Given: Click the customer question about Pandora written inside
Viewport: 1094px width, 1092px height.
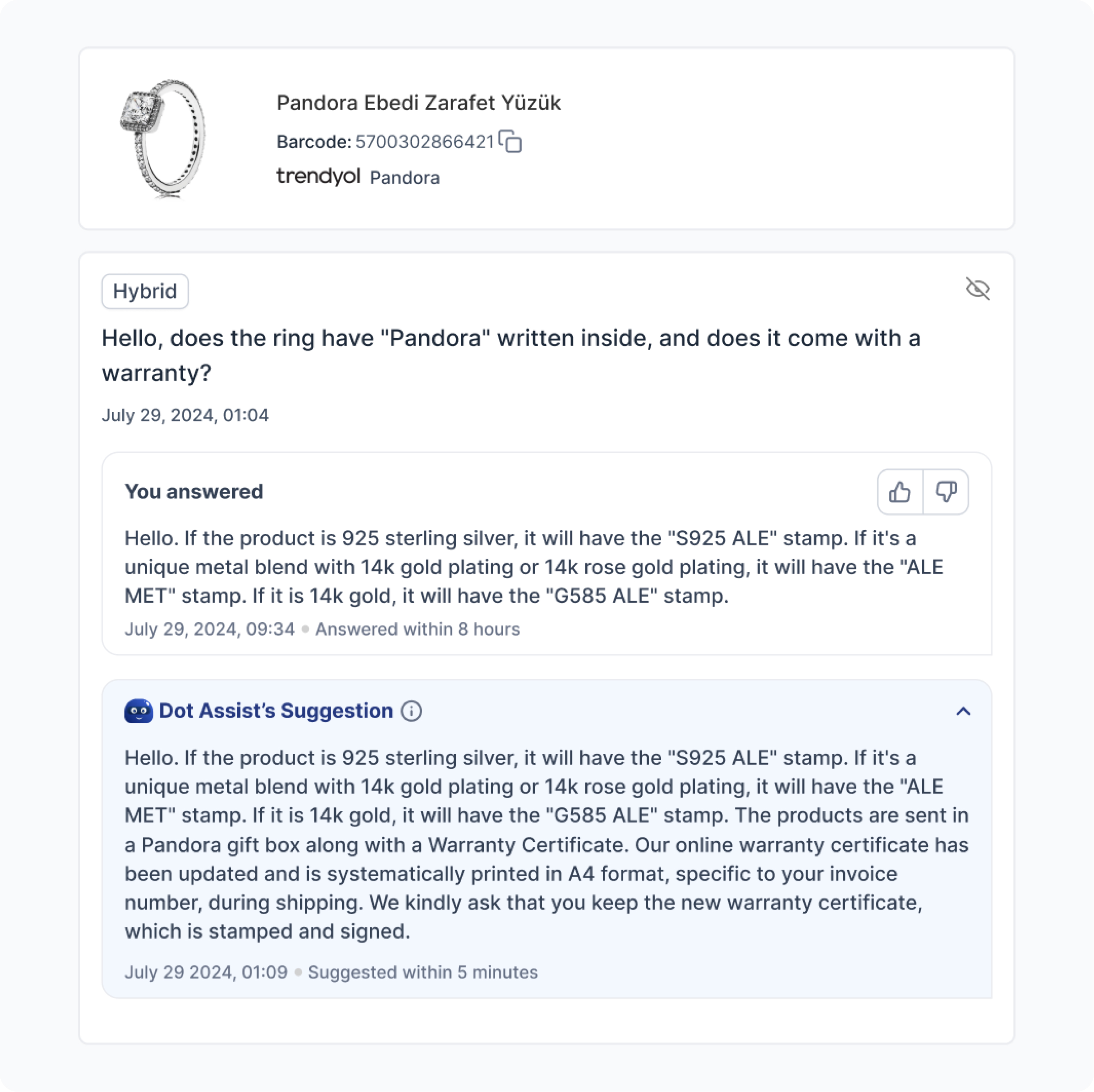Looking at the screenshot, I should [511, 355].
